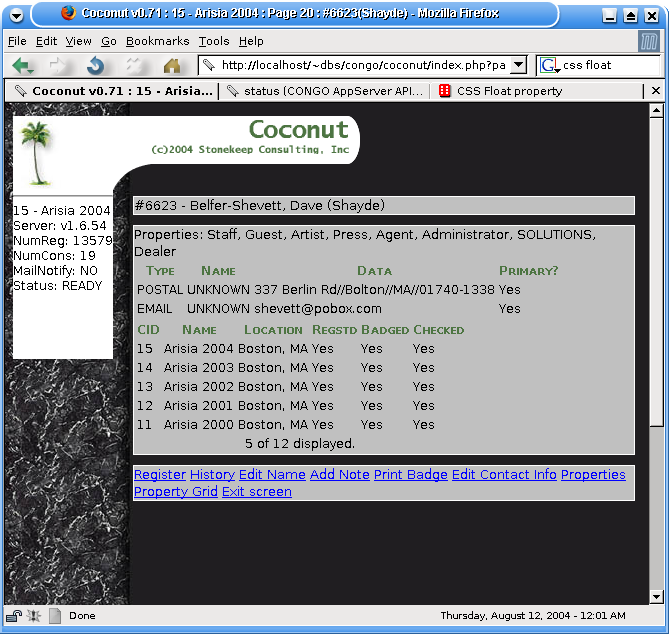Click NumReg: 13579 in sidebar
The height and width of the screenshot is (634, 669).
(x=63, y=241)
